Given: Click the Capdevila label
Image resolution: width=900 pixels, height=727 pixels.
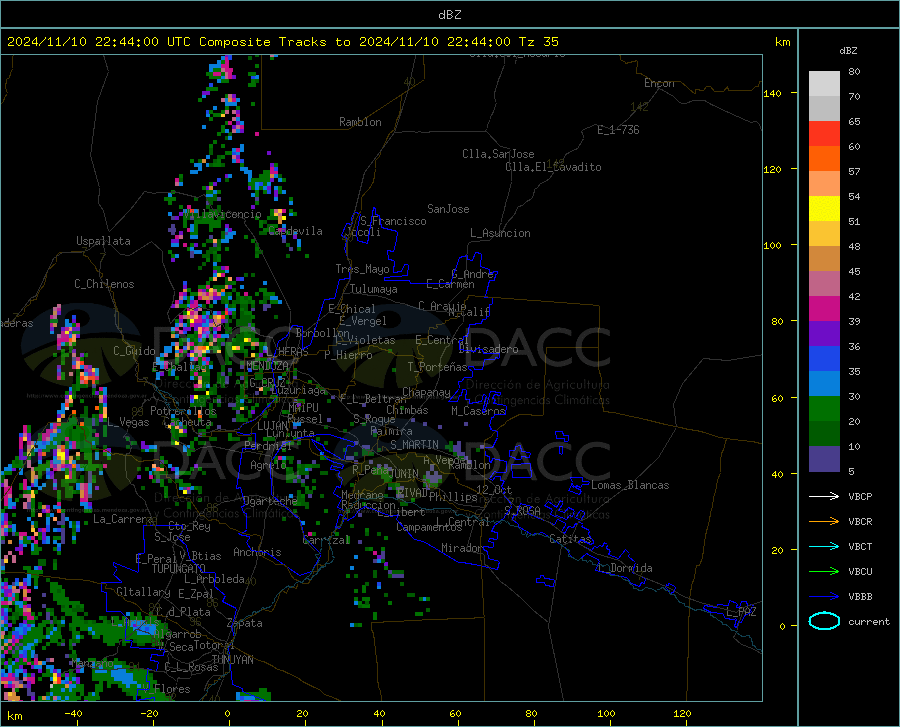Looking at the screenshot, I should pos(295,231).
